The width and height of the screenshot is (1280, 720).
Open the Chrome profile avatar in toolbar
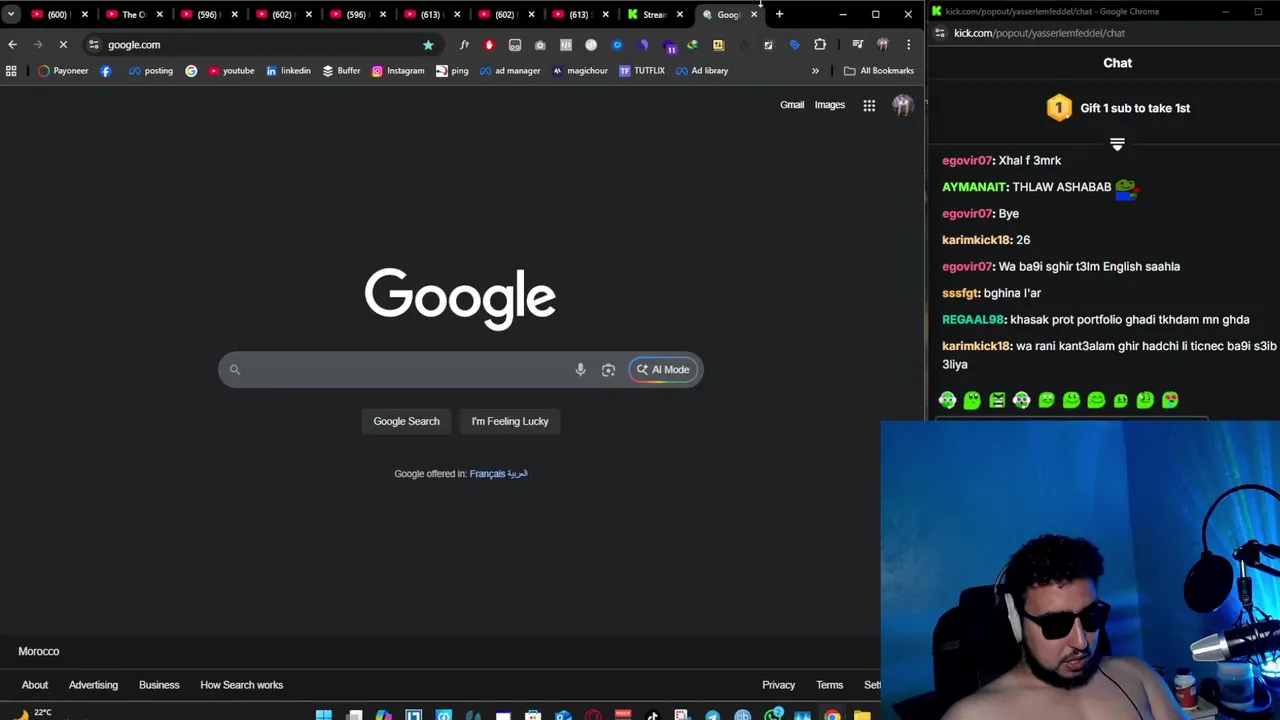[882, 44]
